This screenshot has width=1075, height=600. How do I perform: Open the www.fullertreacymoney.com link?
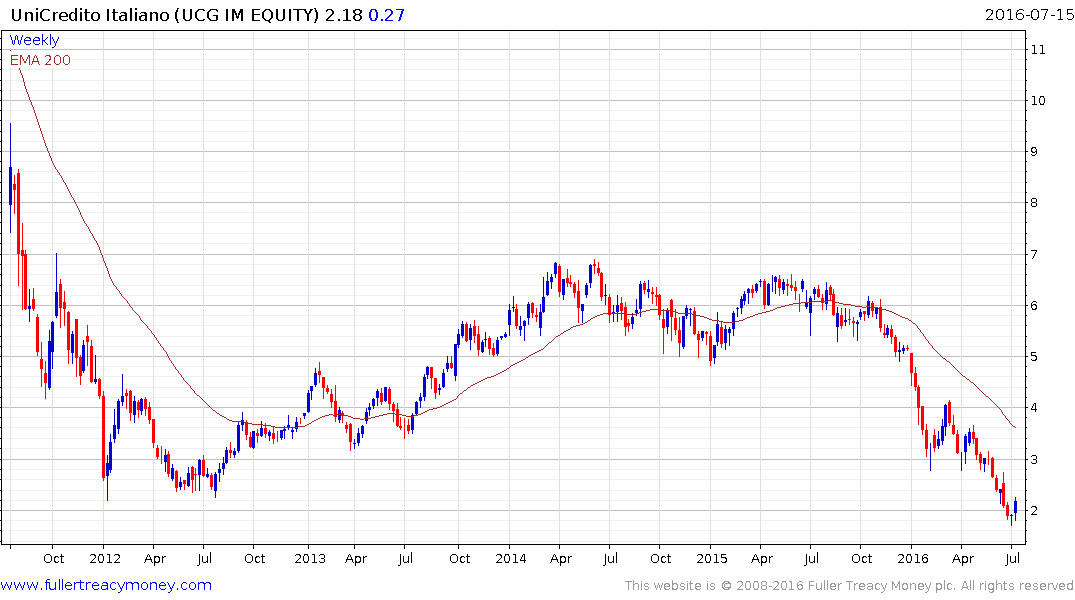106,585
